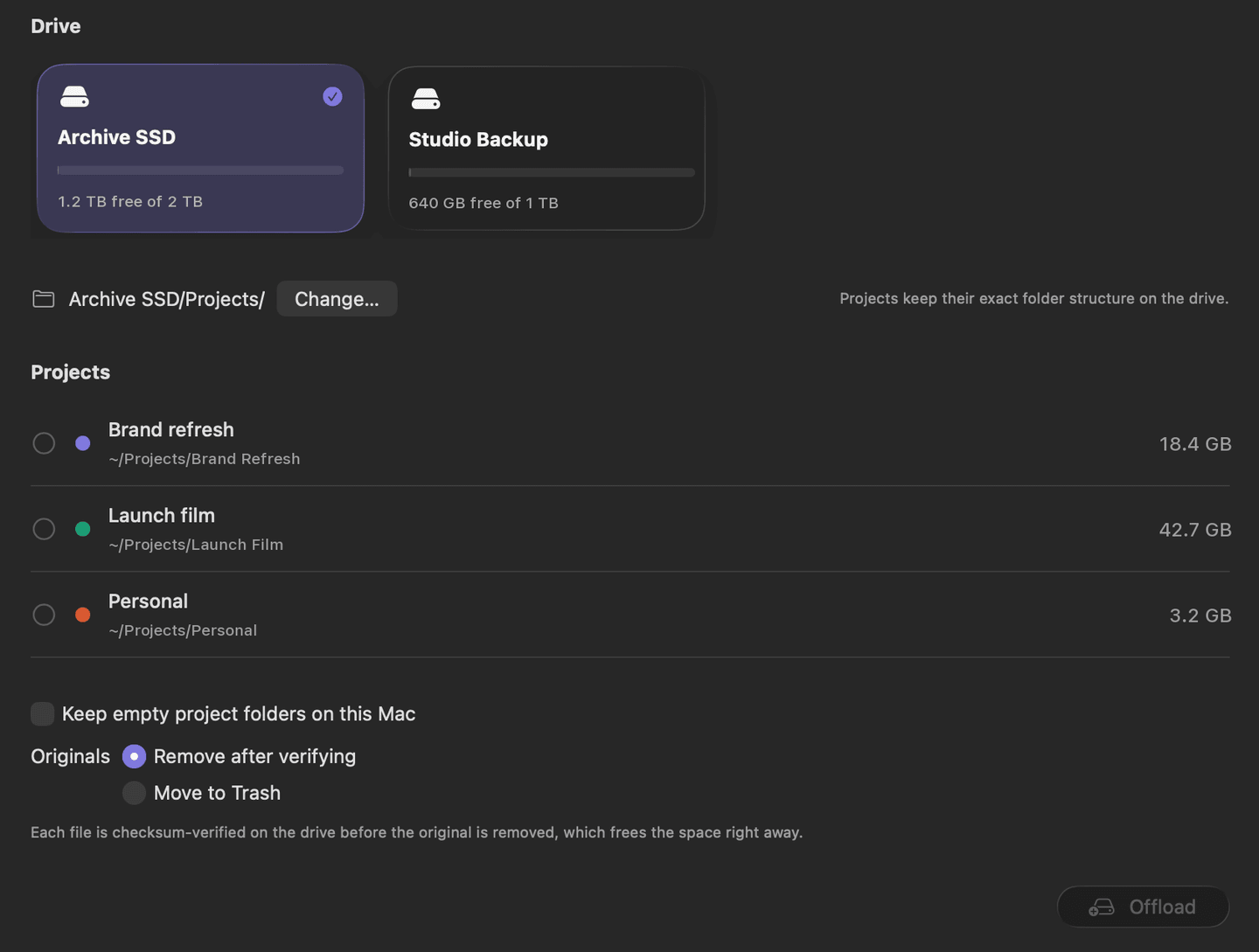Image resolution: width=1259 pixels, height=952 pixels.
Task: Click the Launch film project name
Action: [162, 515]
